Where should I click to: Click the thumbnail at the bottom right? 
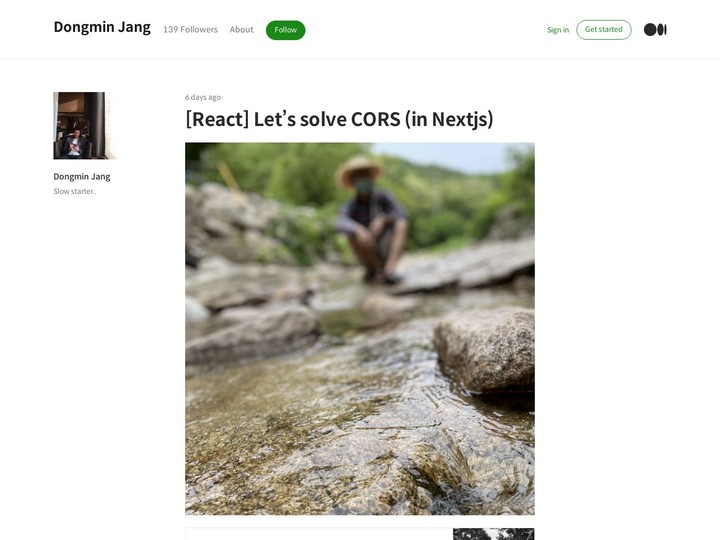[x=493, y=534]
